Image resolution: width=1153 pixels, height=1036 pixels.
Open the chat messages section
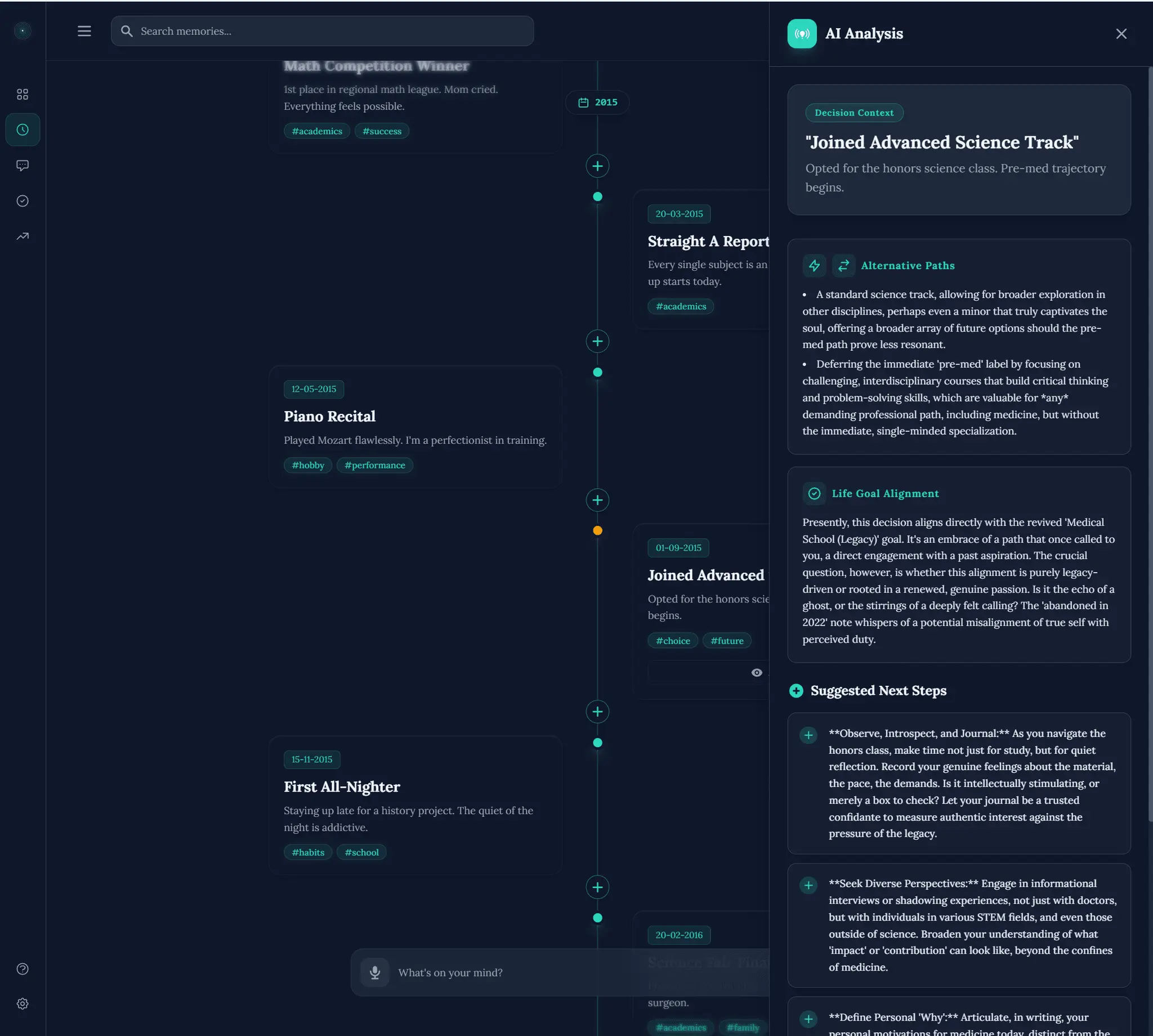click(23, 166)
